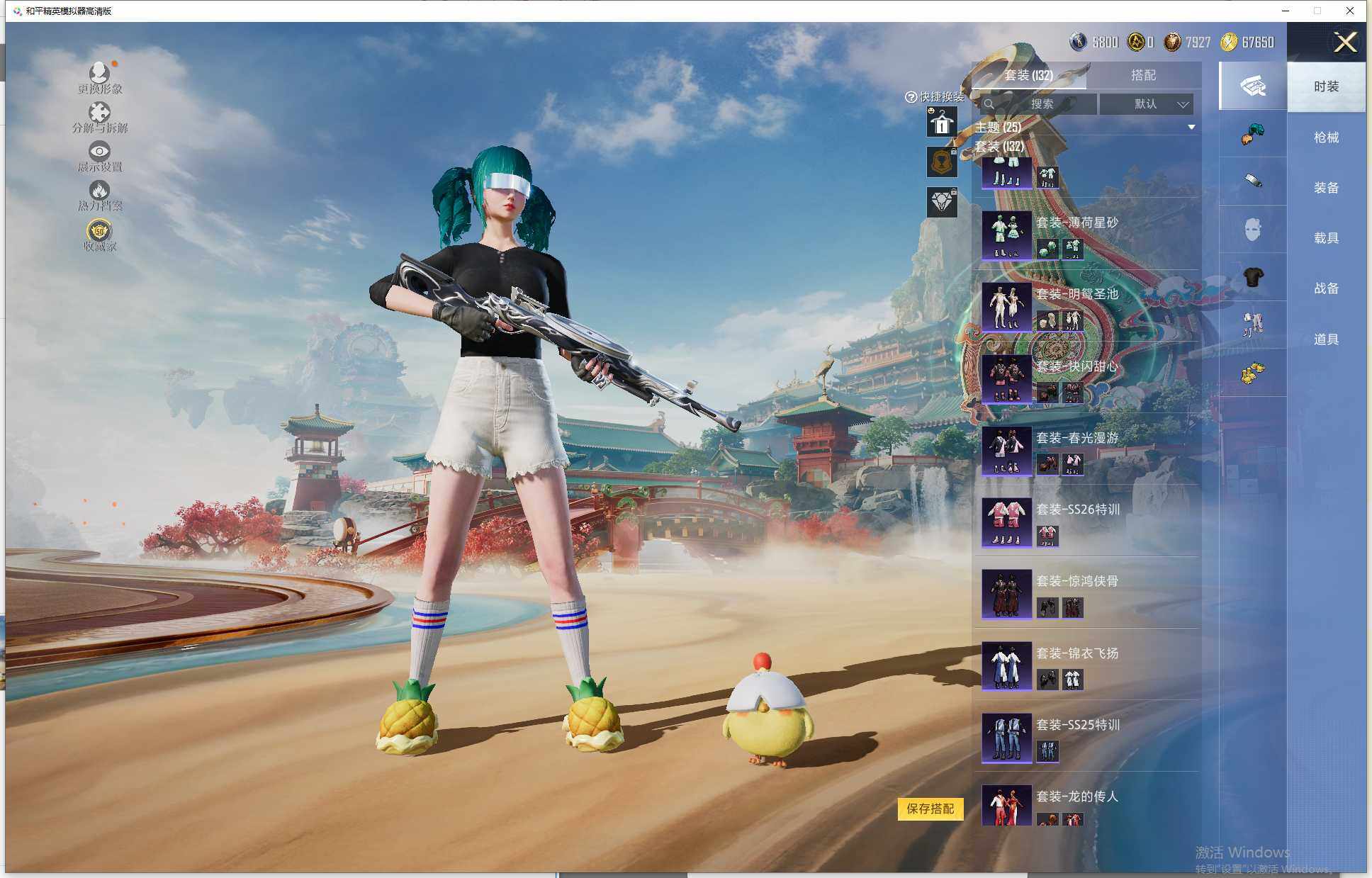Select the face mask category icon
Image resolution: width=1372 pixels, height=878 pixels.
pyautogui.click(x=1252, y=230)
